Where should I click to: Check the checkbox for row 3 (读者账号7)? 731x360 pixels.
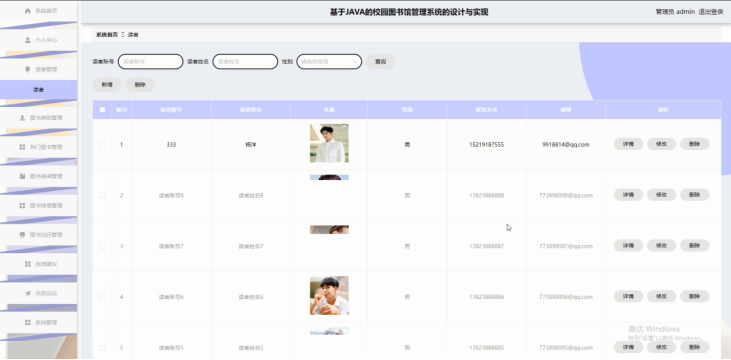pyautogui.click(x=103, y=246)
